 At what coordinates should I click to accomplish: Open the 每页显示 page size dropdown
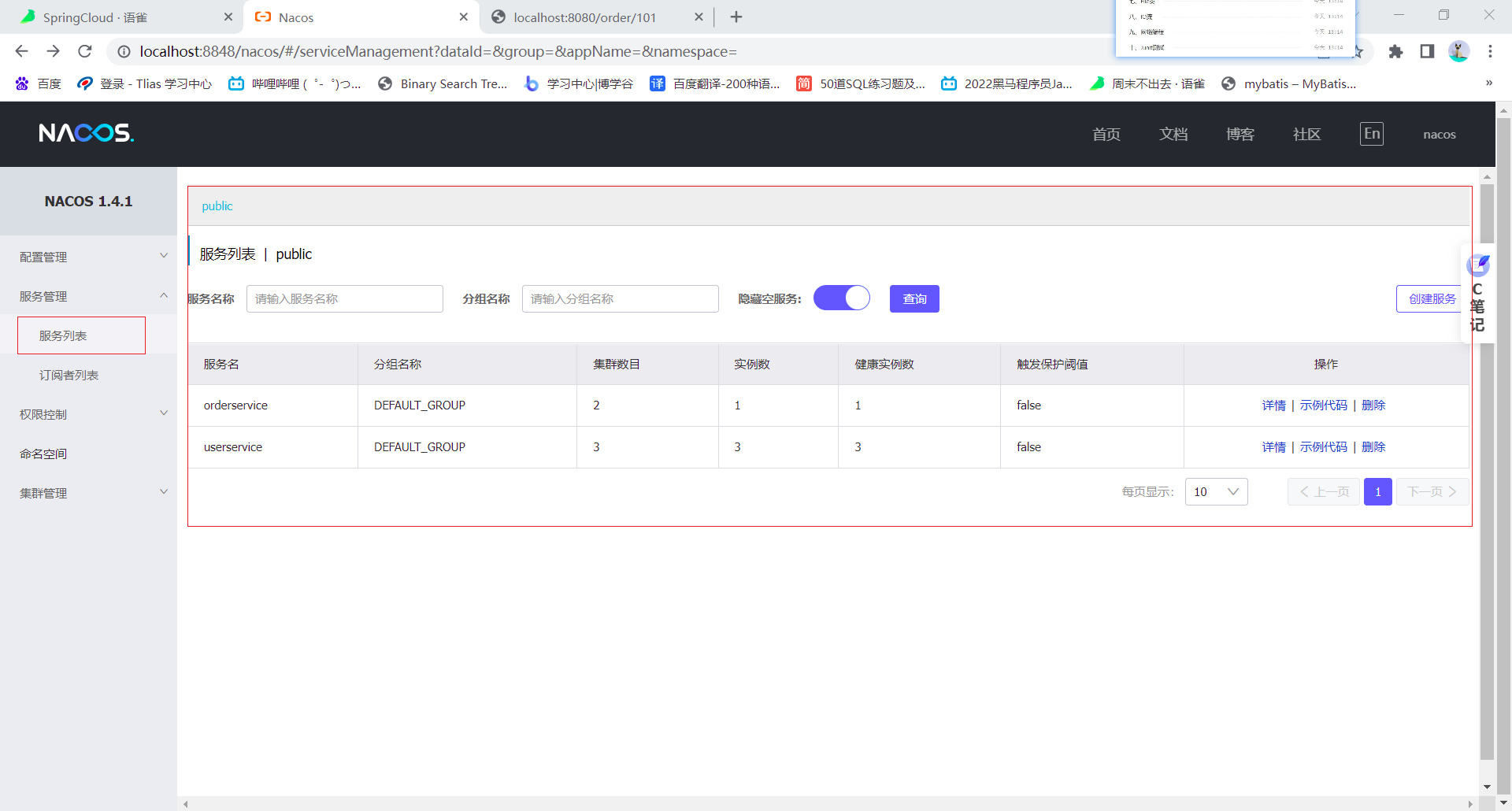(1216, 491)
